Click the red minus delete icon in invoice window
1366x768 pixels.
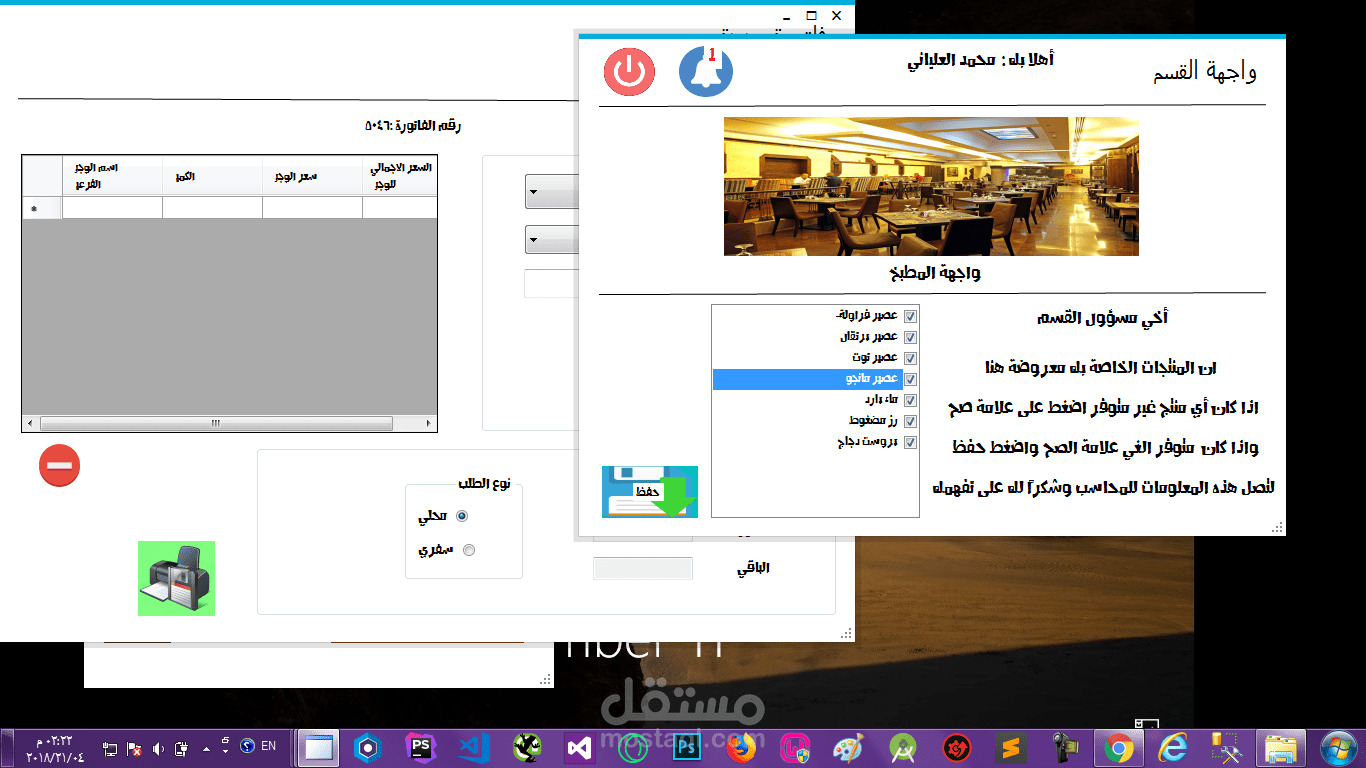point(59,466)
